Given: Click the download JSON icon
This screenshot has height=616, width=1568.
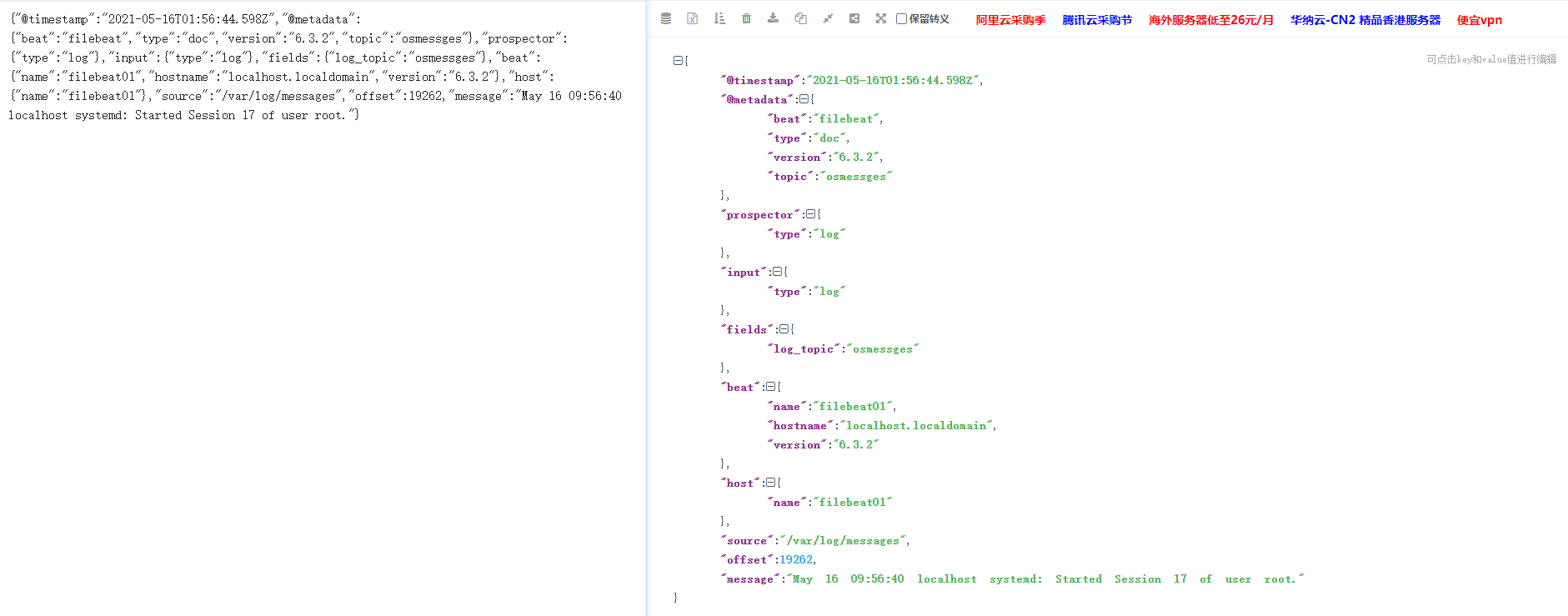Looking at the screenshot, I should point(773,18).
